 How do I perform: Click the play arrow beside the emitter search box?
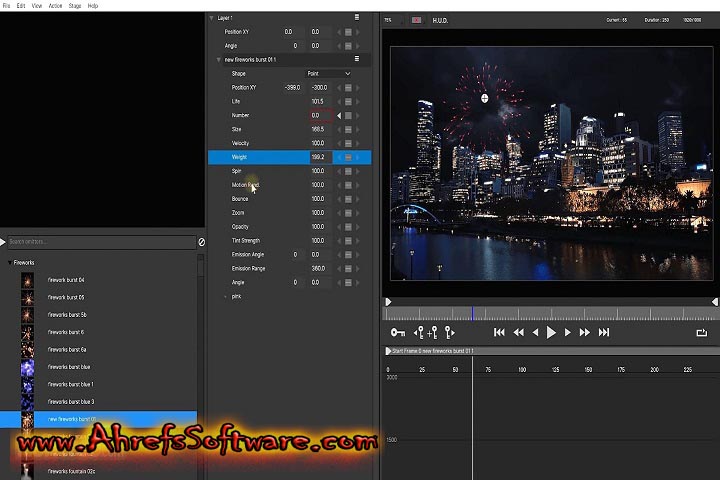(x=3, y=242)
